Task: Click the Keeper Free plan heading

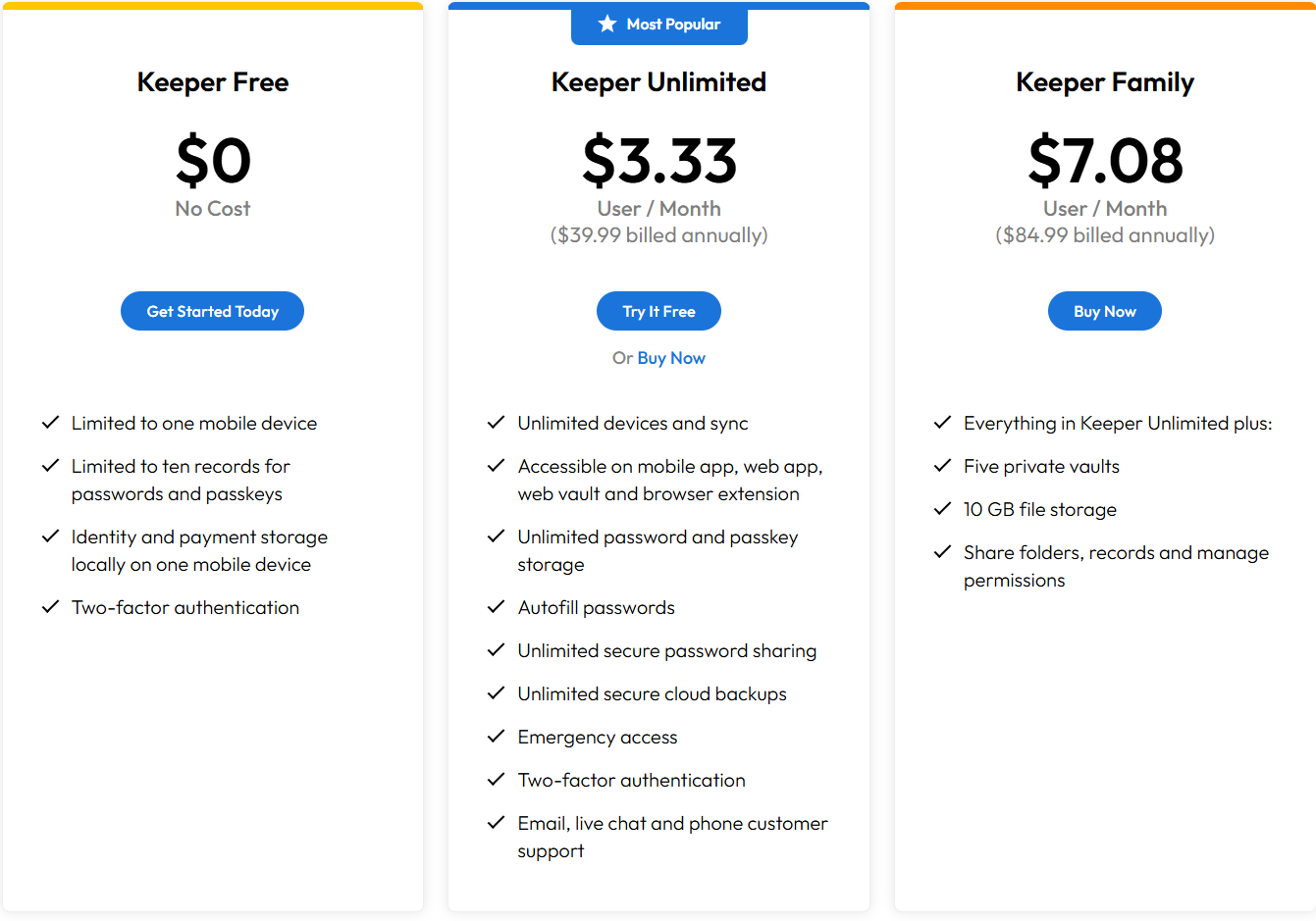Action: point(213,82)
